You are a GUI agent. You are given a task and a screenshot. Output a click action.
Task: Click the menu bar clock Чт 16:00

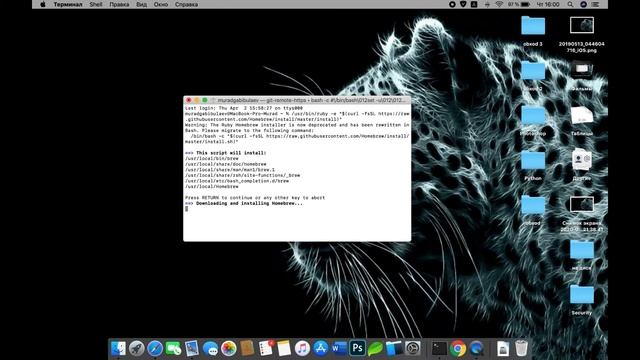point(548,4)
